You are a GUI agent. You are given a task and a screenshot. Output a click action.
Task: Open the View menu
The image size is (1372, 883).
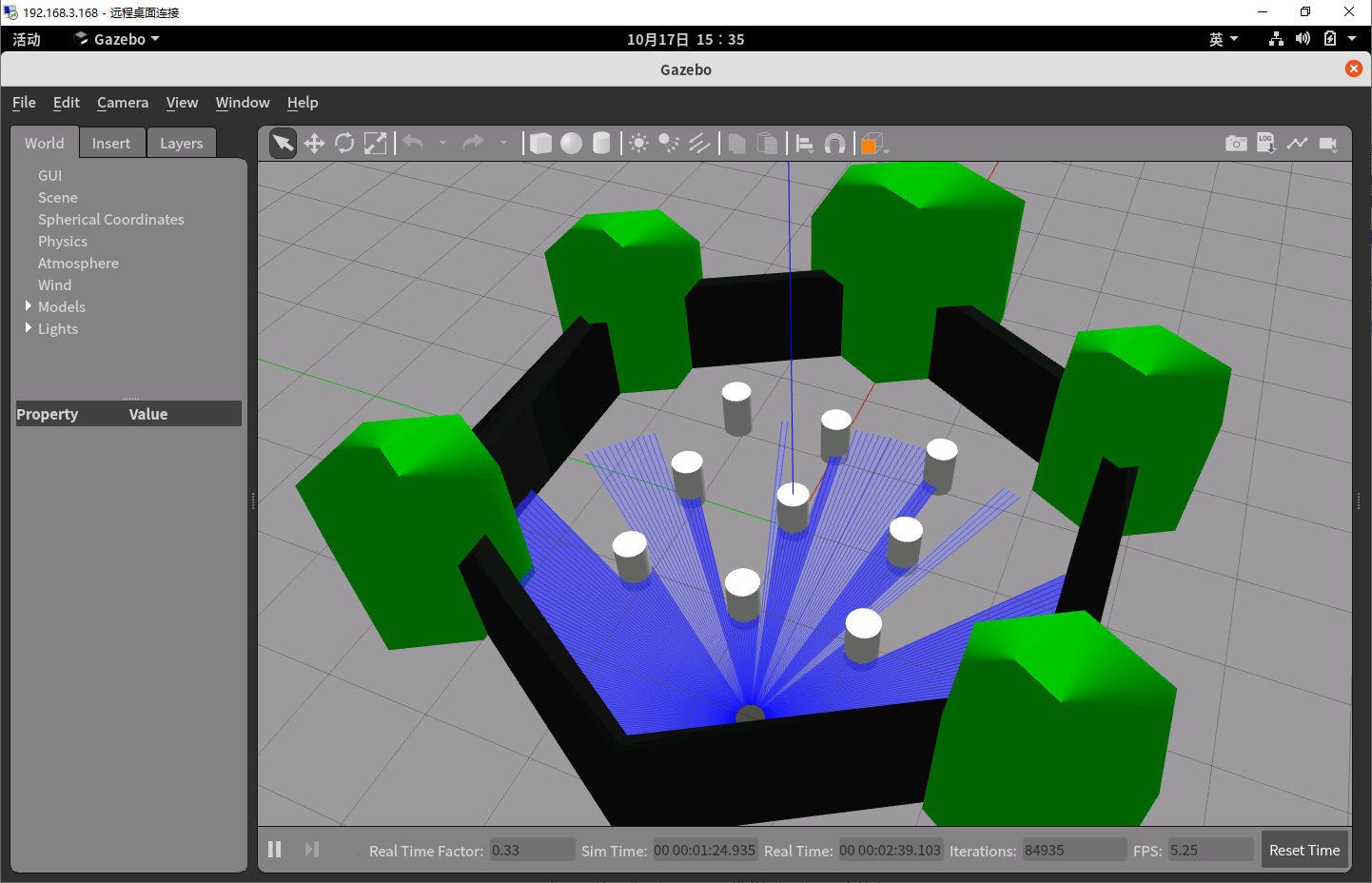pyautogui.click(x=182, y=103)
